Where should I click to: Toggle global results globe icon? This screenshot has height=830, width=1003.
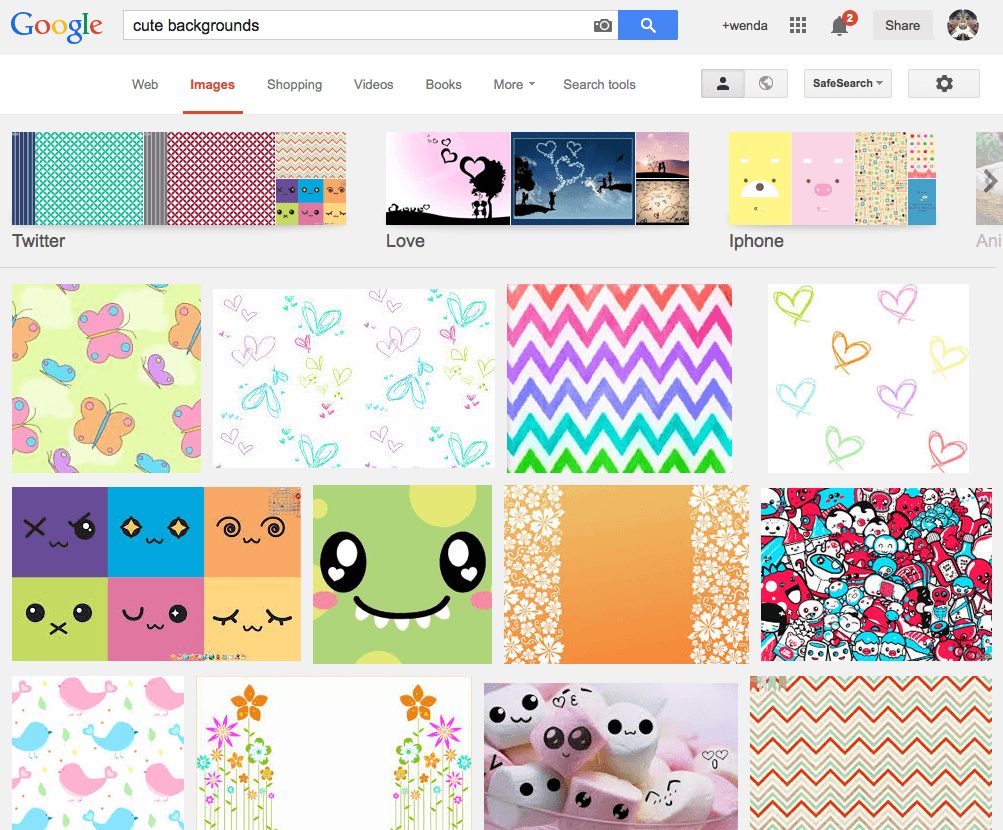pos(766,83)
